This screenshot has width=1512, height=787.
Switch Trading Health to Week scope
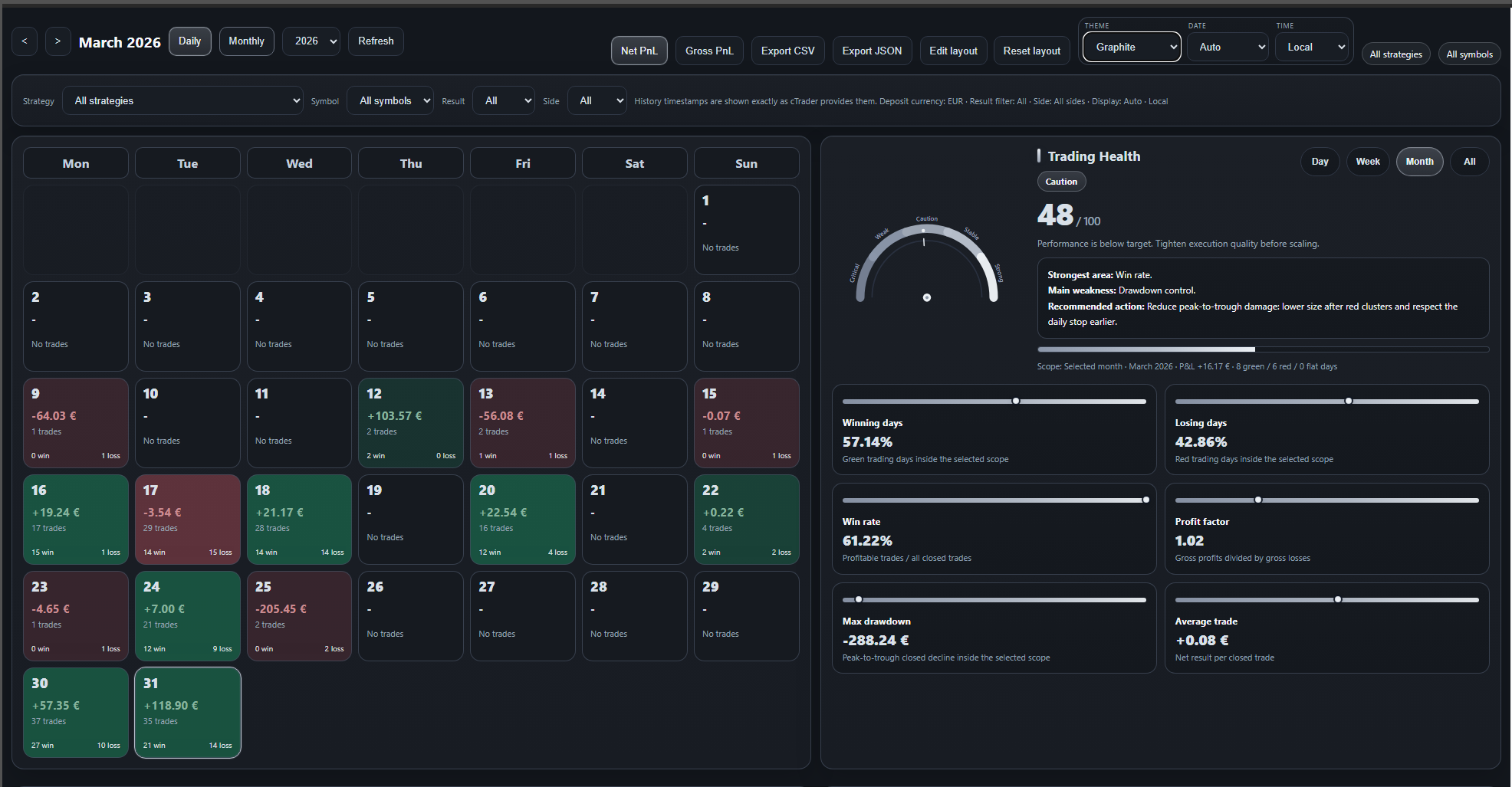tap(1368, 161)
